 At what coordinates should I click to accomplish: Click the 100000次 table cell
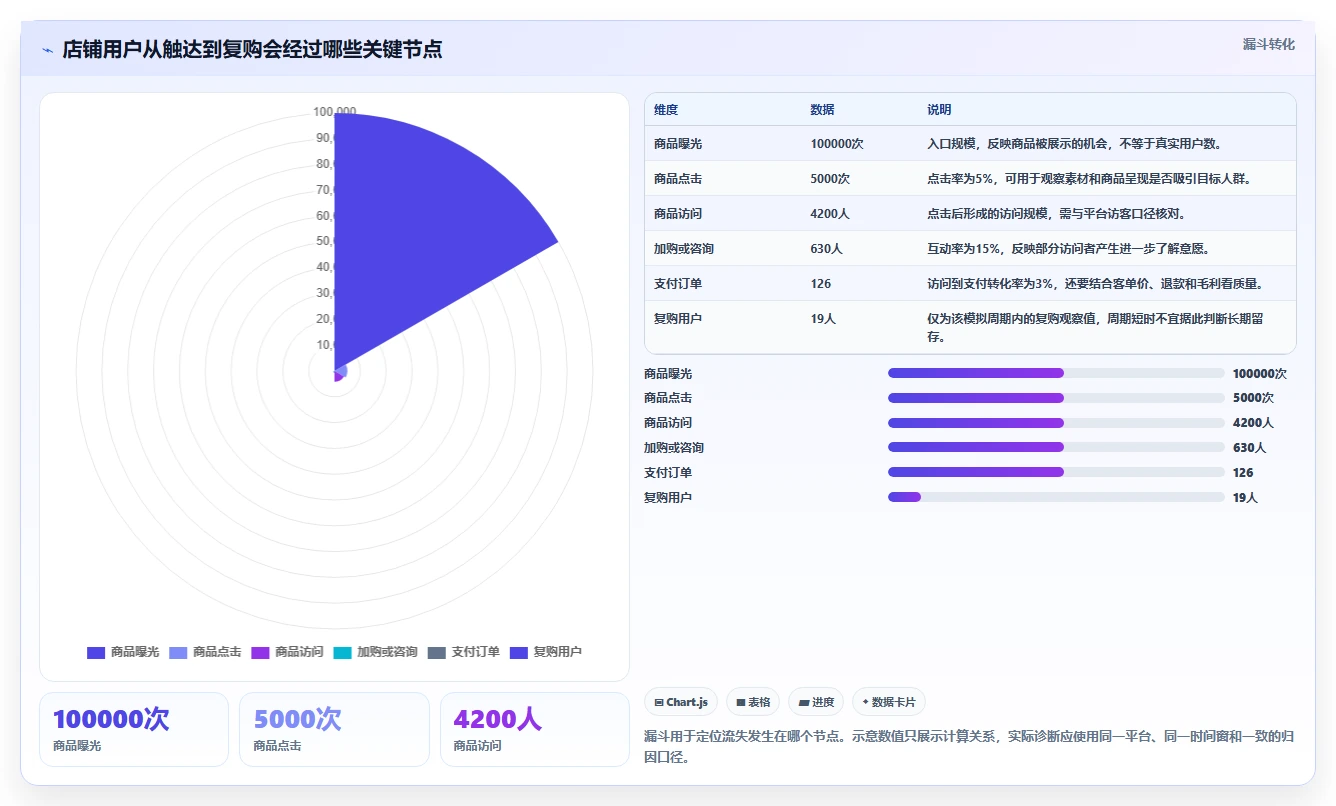[837, 144]
